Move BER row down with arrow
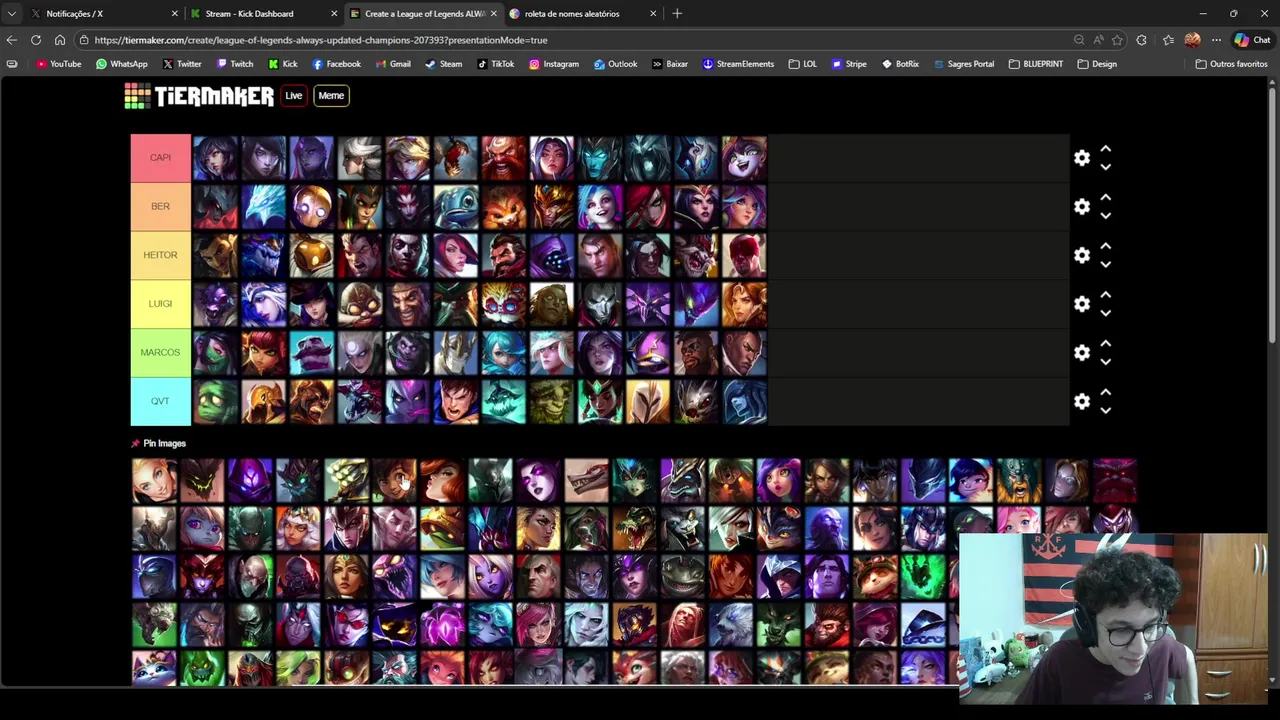 [x=1106, y=216]
